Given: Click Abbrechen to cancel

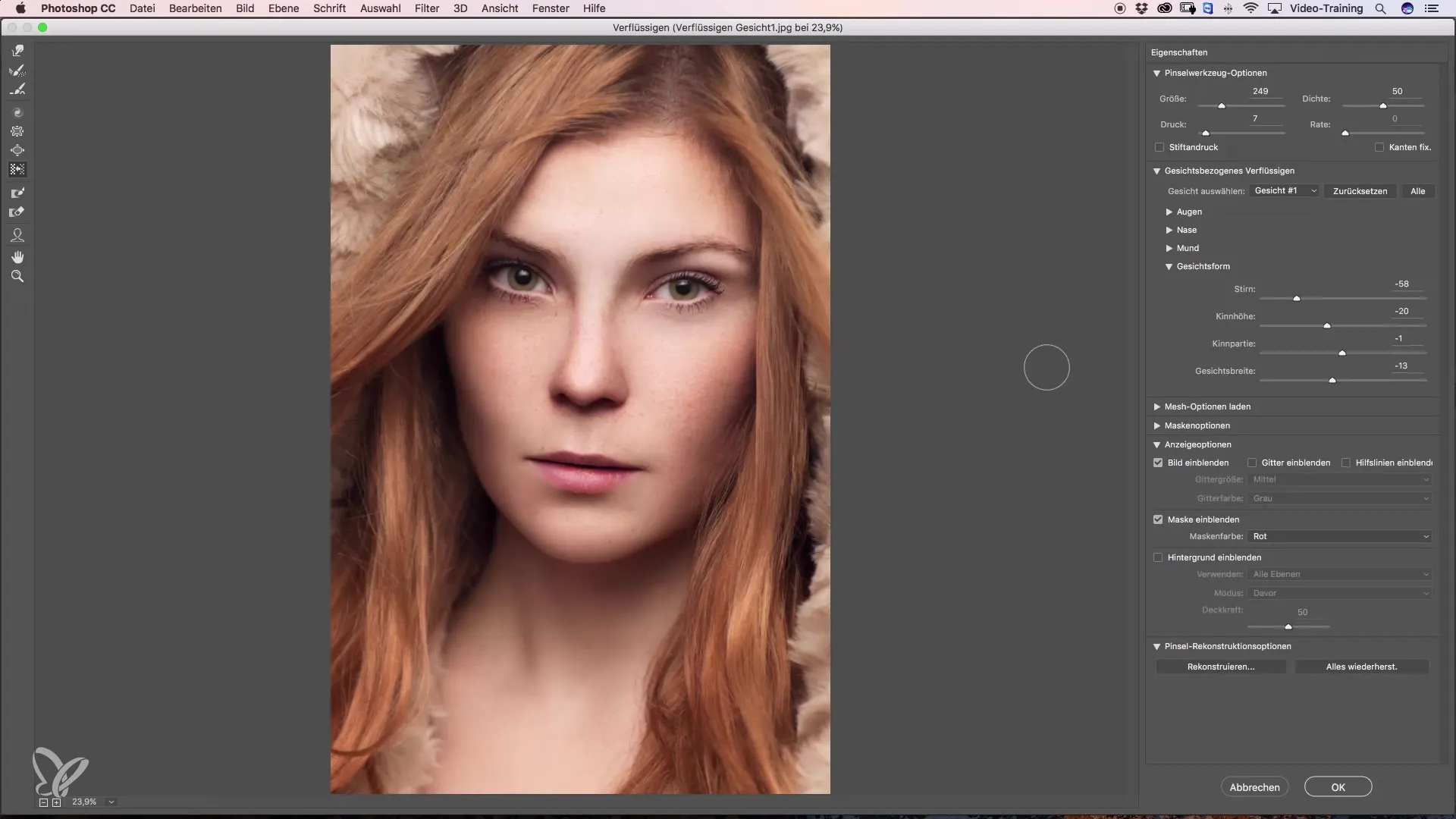Looking at the screenshot, I should pos(1254,787).
